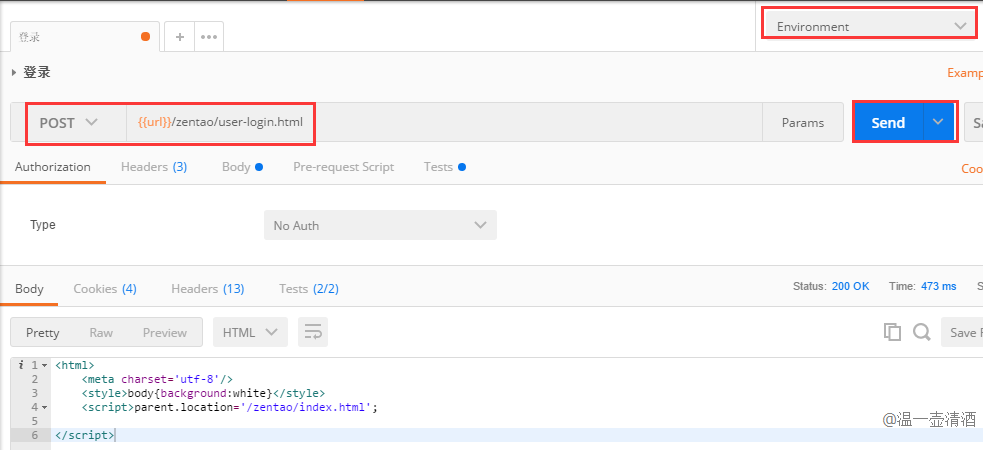The image size is (983, 450).
Task: Expand the 登录 request description triangle
Action: click(14, 73)
